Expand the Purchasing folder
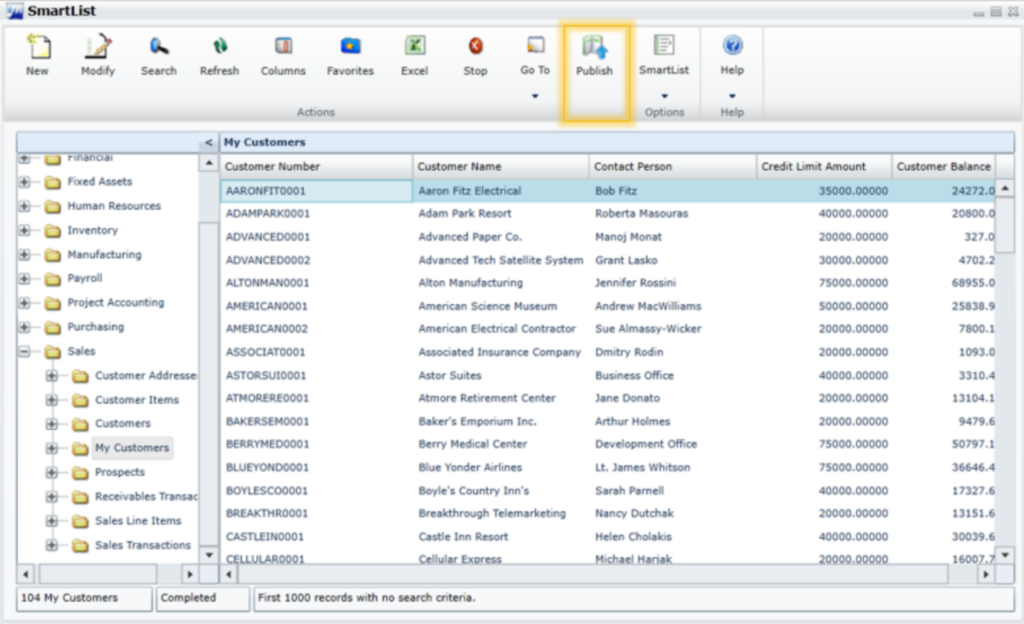 click(25, 327)
